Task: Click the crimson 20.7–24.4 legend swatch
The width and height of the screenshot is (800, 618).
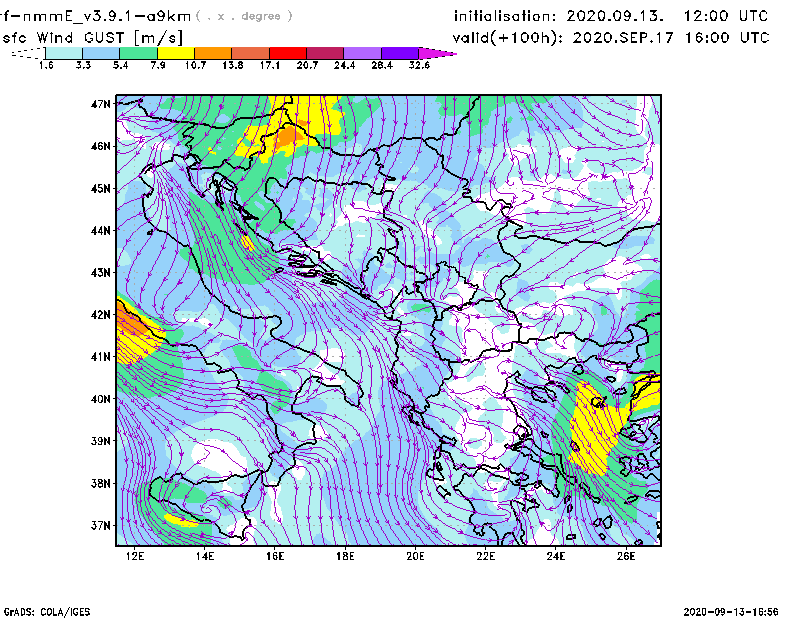Action: click(x=325, y=53)
